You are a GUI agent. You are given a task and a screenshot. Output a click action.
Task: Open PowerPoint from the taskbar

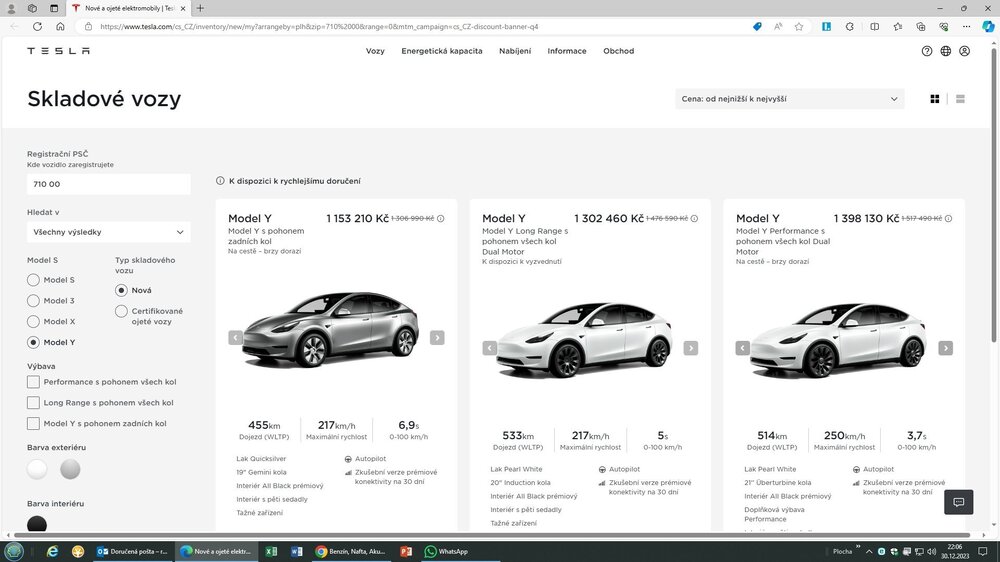pos(406,551)
